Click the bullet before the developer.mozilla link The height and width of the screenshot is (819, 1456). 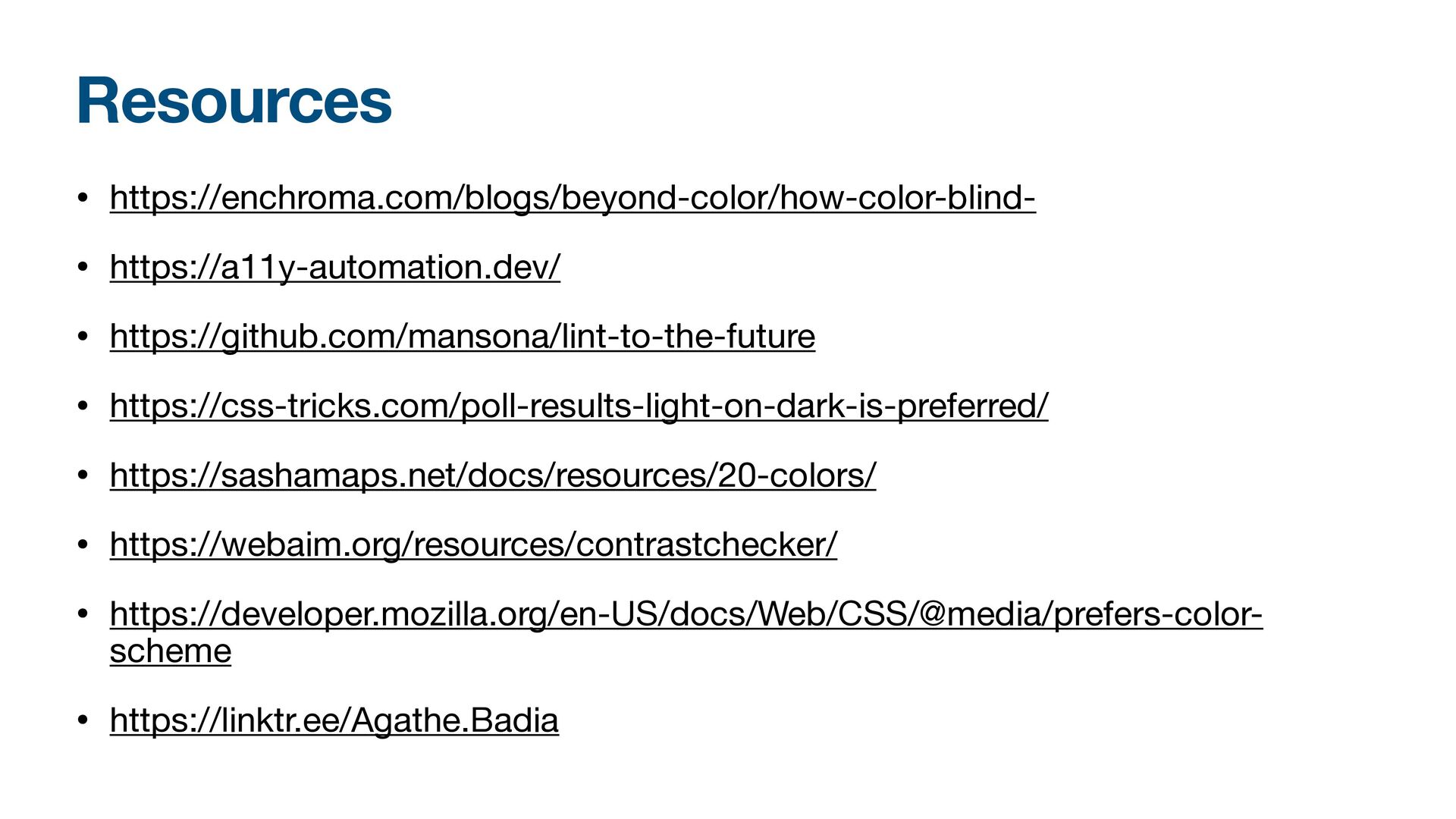pos(83,615)
